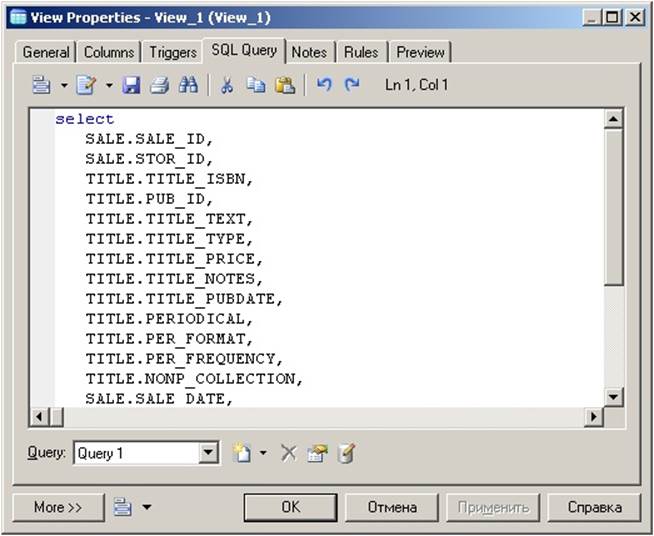The height and width of the screenshot is (536, 654).
Task: Click the select keyword in editor
Action: coord(85,119)
